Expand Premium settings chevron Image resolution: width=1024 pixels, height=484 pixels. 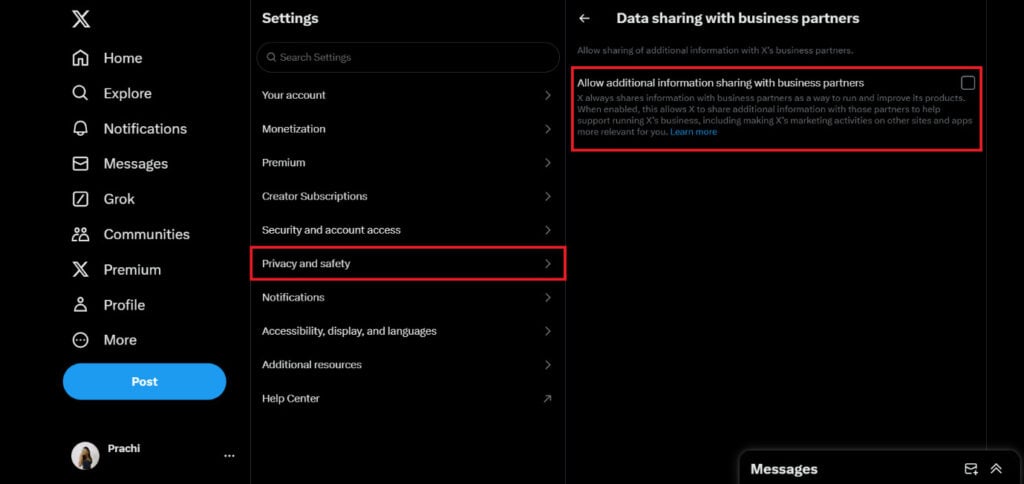tap(547, 163)
